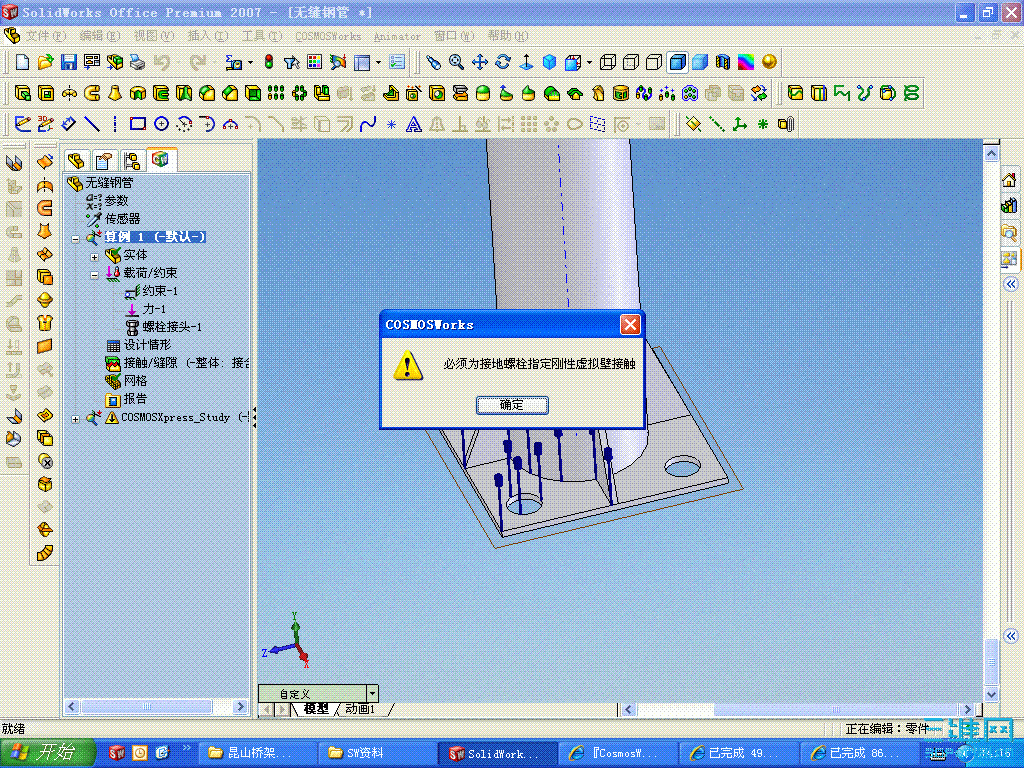1024x768 pixels.
Task: Select the Smart Dimension tool
Action: 69,124
